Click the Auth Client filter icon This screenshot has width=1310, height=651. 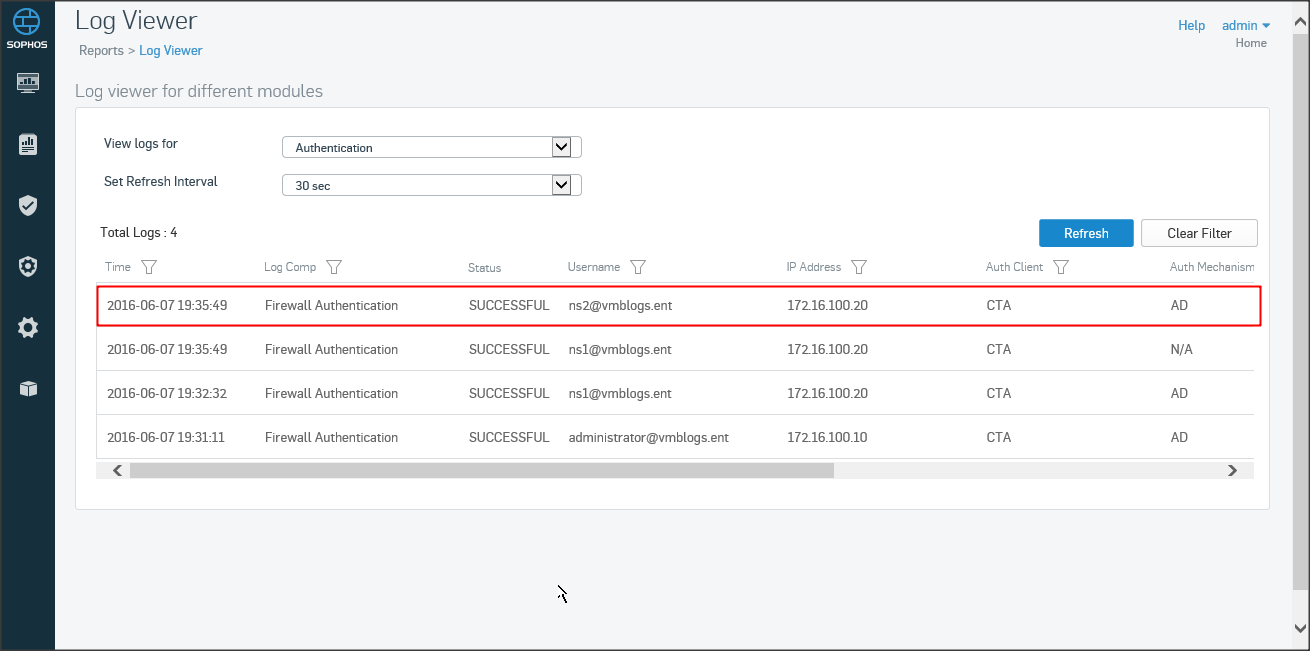[x=1061, y=267]
